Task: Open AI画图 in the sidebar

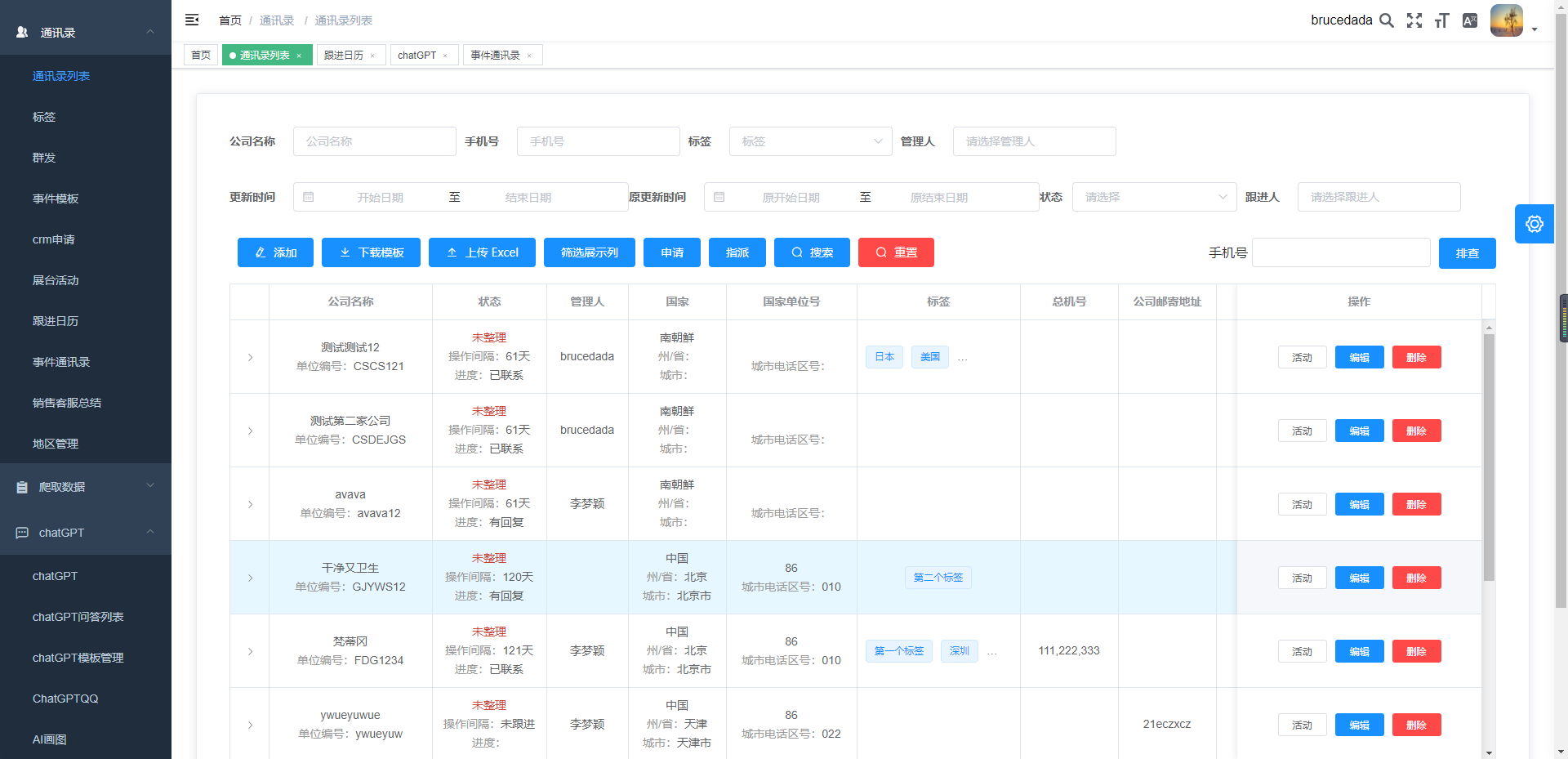Action: (86, 739)
